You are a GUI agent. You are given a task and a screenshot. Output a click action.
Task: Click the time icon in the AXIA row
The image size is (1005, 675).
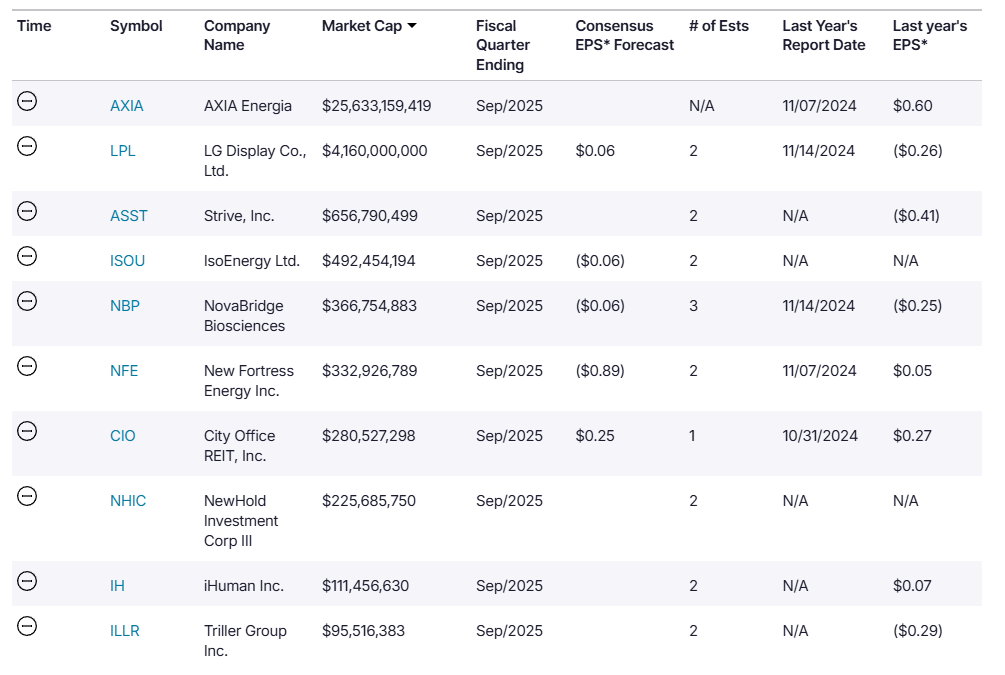click(28, 101)
